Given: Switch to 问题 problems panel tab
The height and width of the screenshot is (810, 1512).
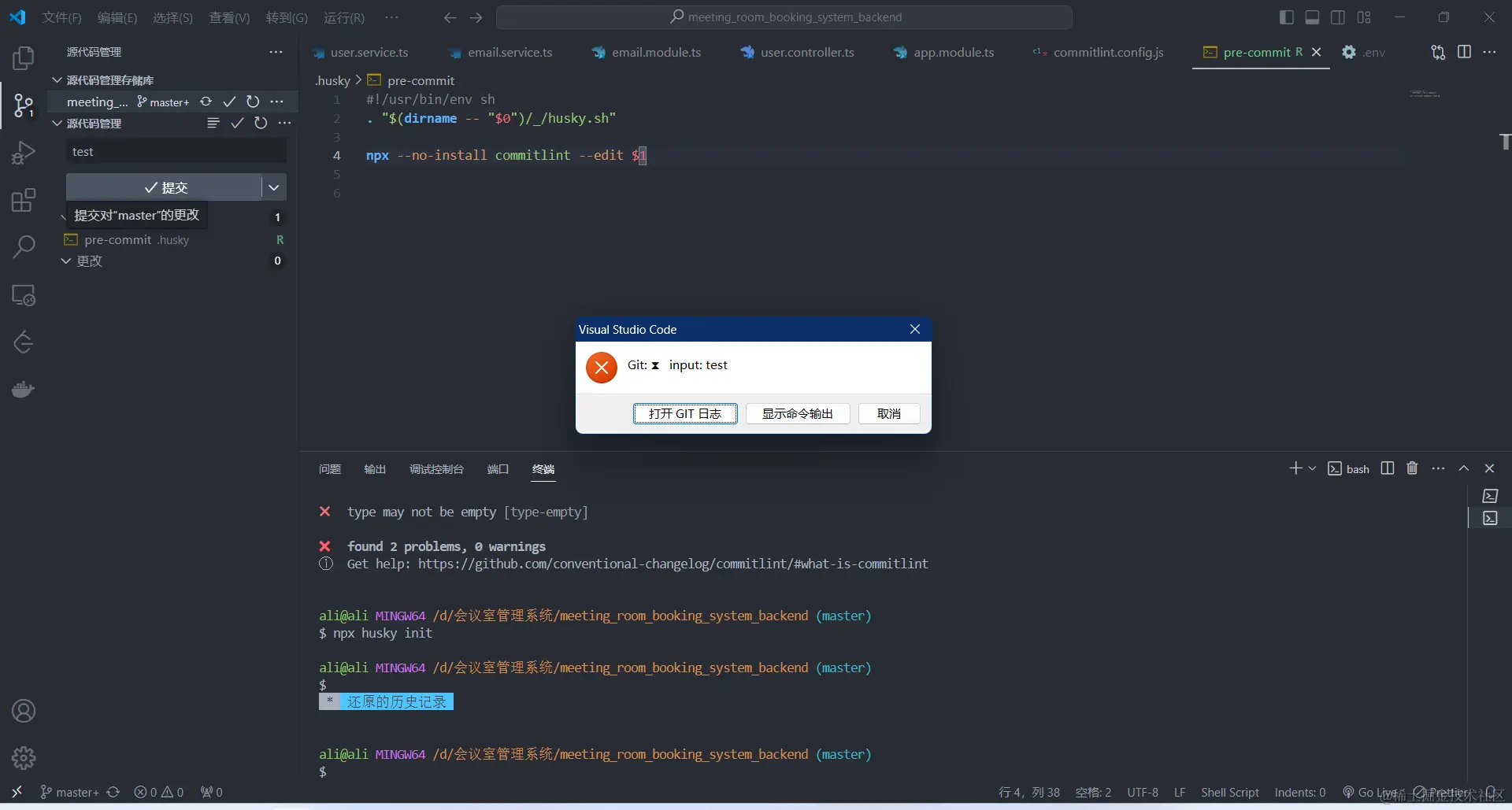Looking at the screenshot, I should (330, 469).
